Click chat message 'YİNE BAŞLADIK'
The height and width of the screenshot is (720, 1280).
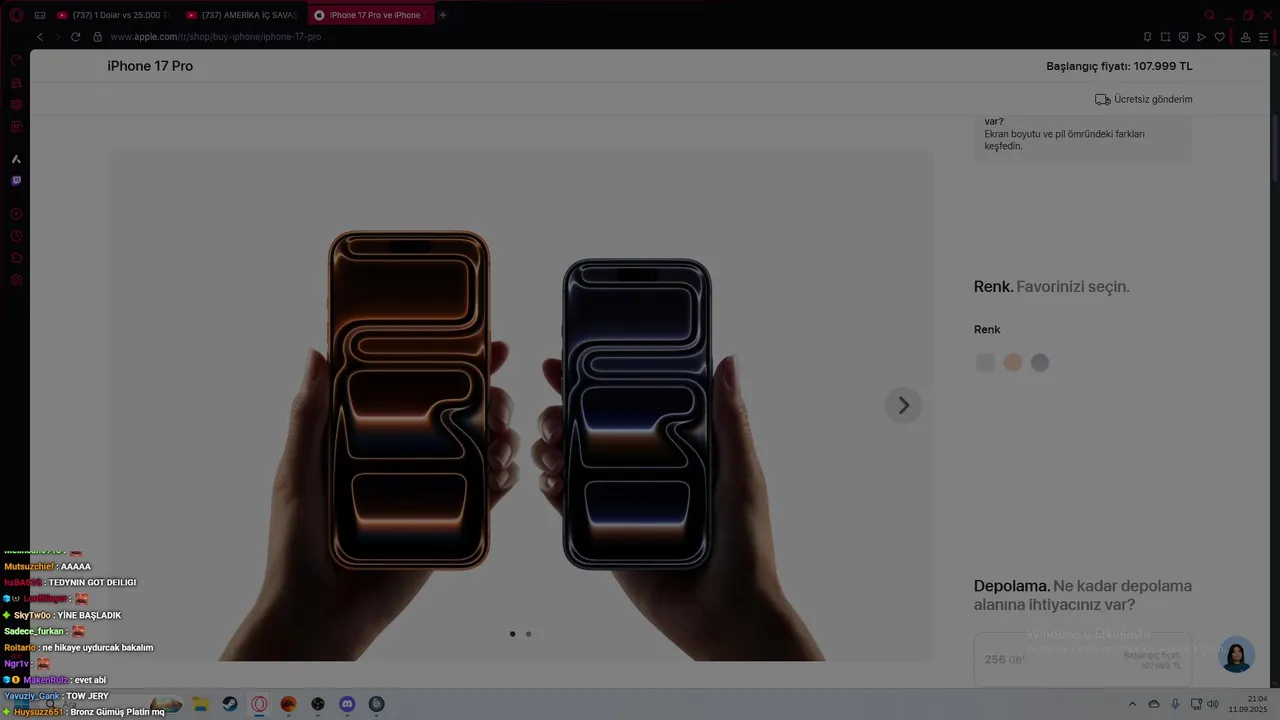[x=89, y=615]
